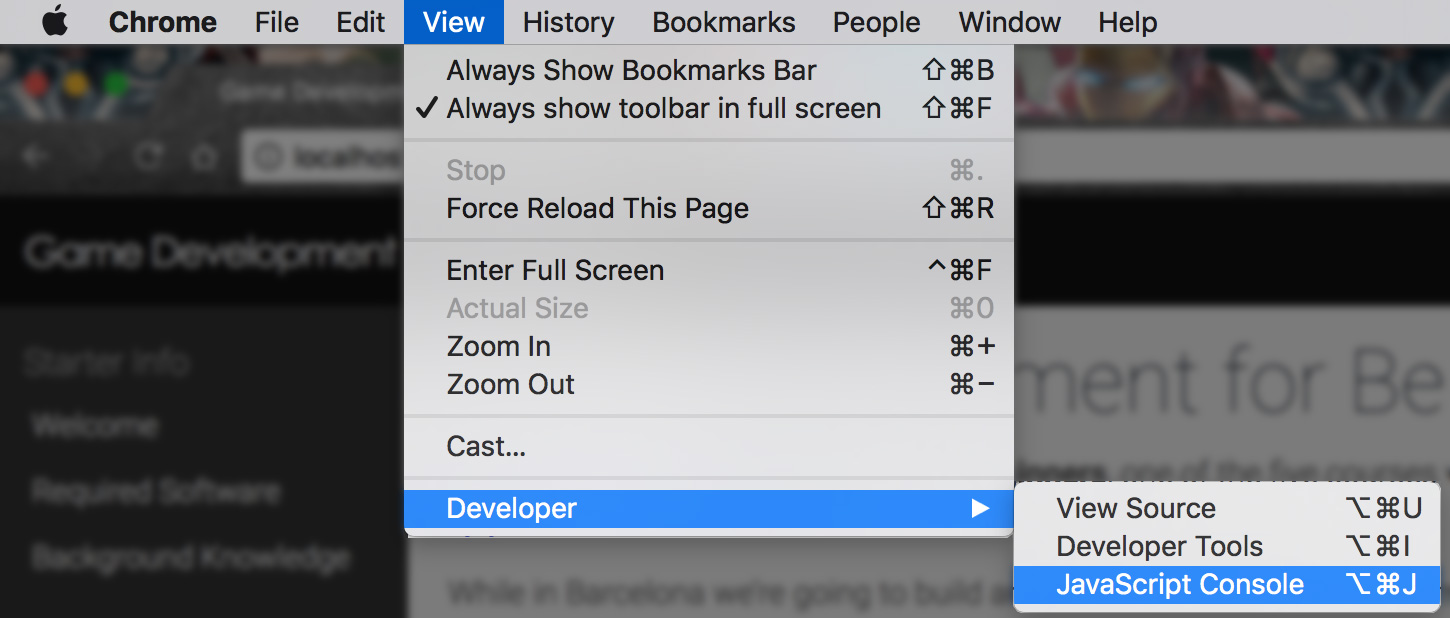Open the File menu
Image resolution: width=1450 pixels, height=618 pixels.
coord(276,22)
